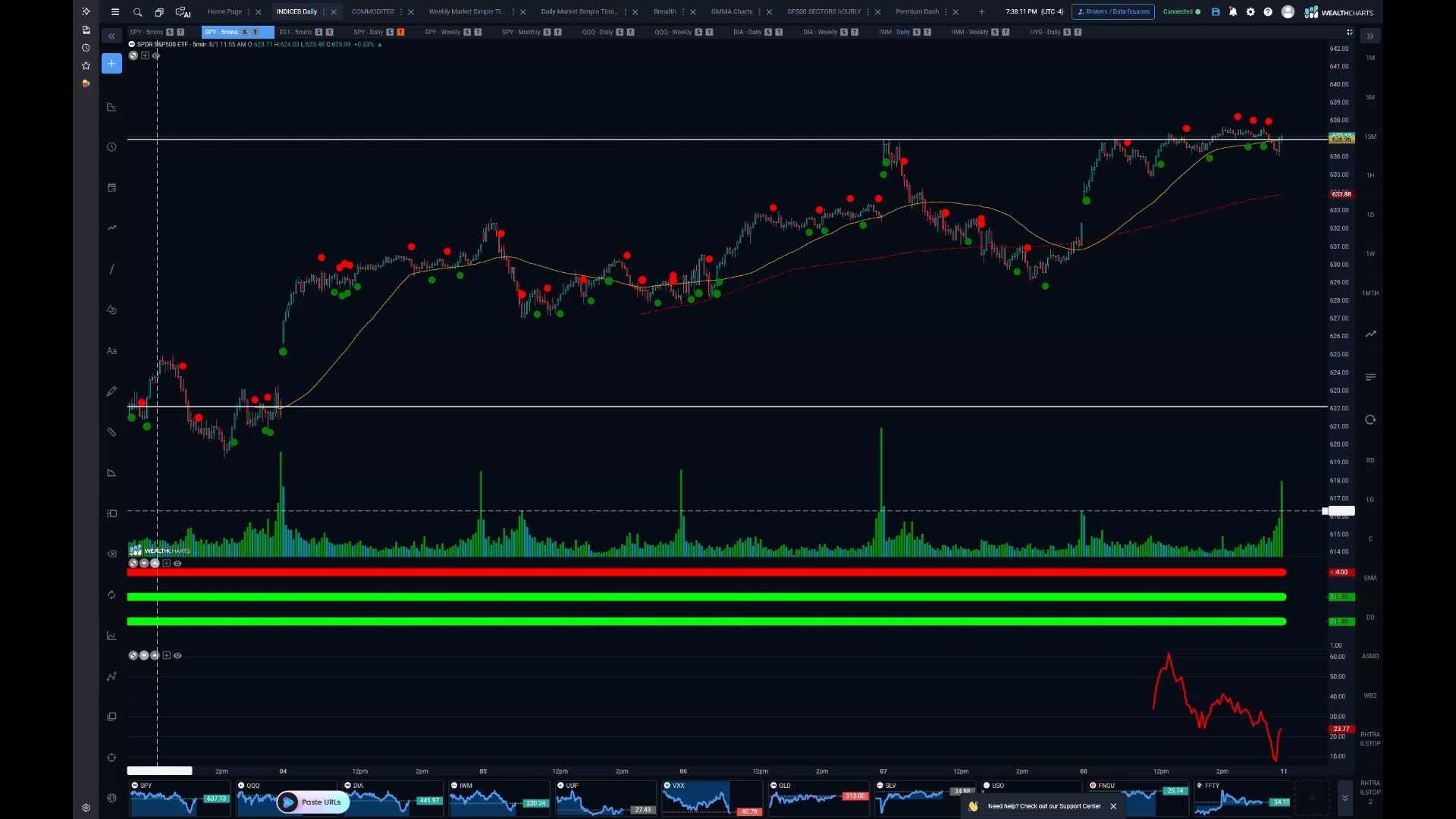Click the blue plus add button
Viewport: 1456px width, 819px height.
point(111,64)
